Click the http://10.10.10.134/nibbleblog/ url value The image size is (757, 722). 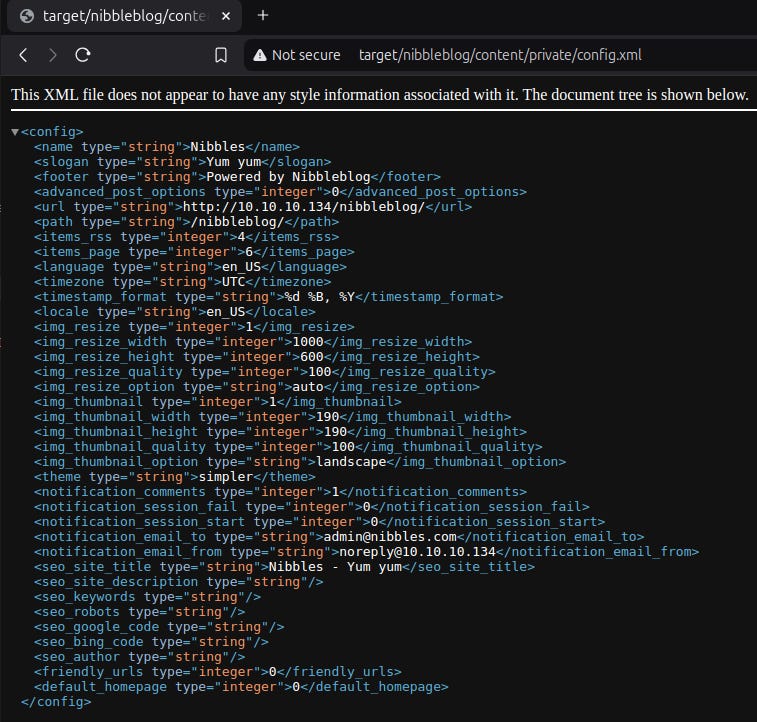(x=304, y=207)
